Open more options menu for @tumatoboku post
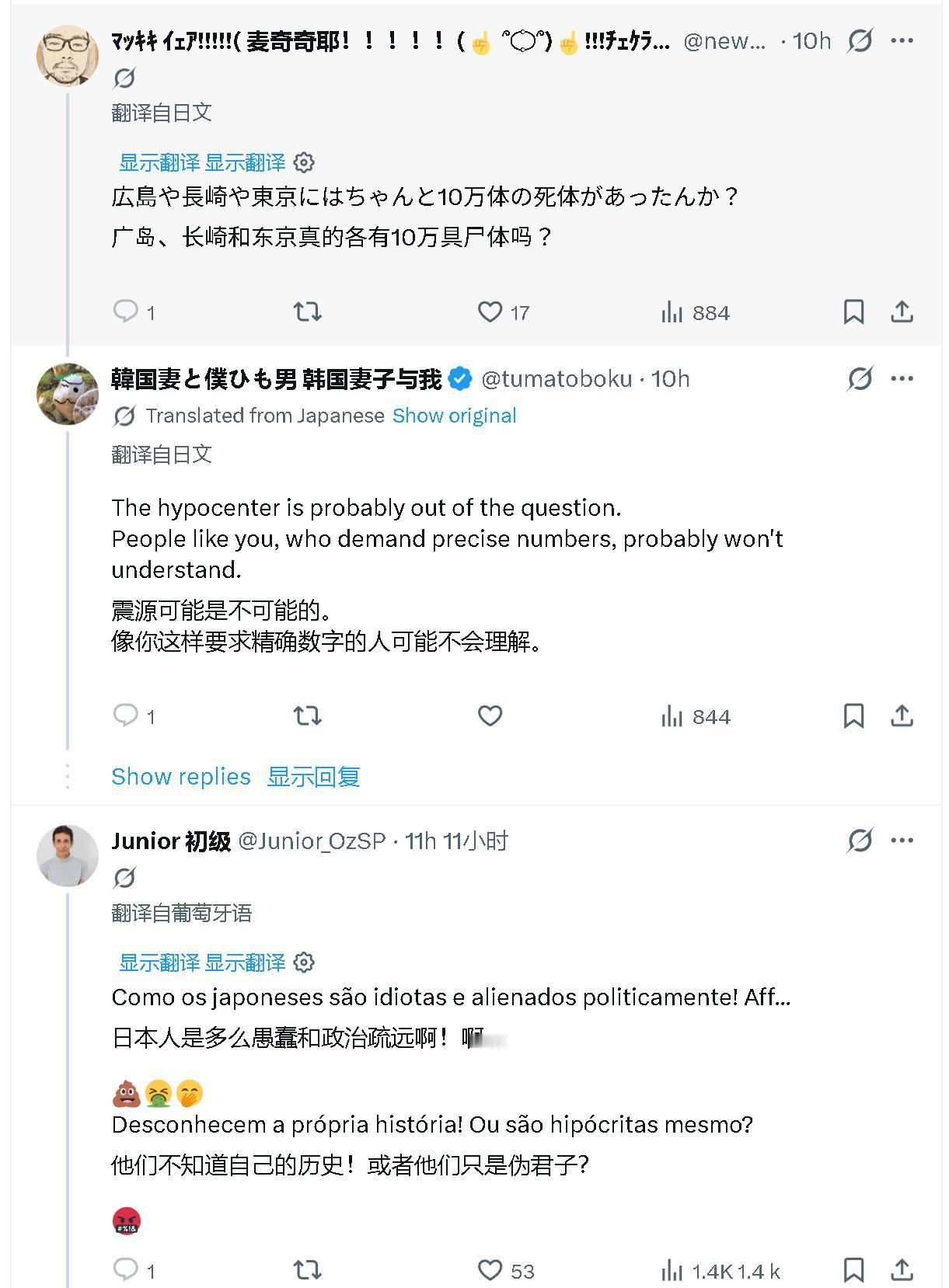The image size is (949, 1288). [x=902, y=379]
